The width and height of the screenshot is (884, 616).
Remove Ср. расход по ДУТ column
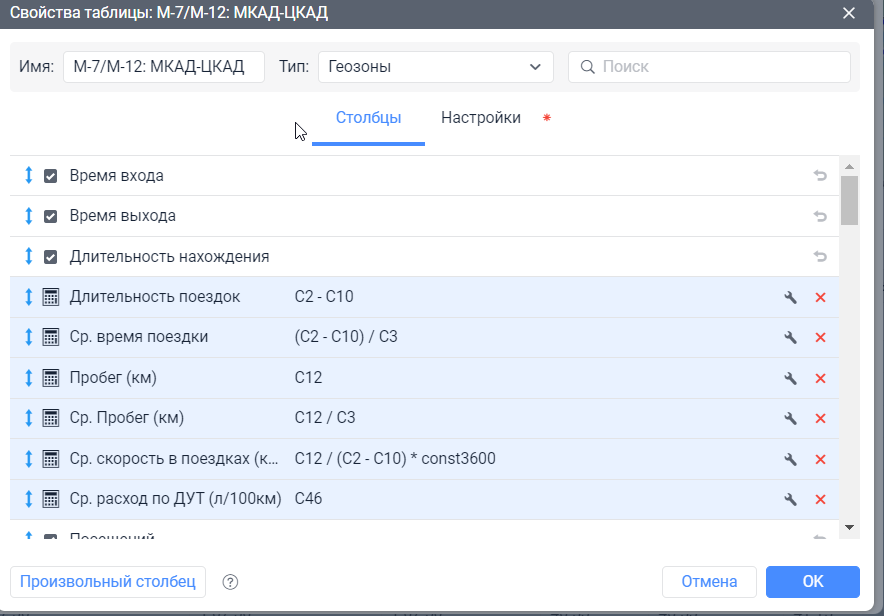tap(821, 500)
